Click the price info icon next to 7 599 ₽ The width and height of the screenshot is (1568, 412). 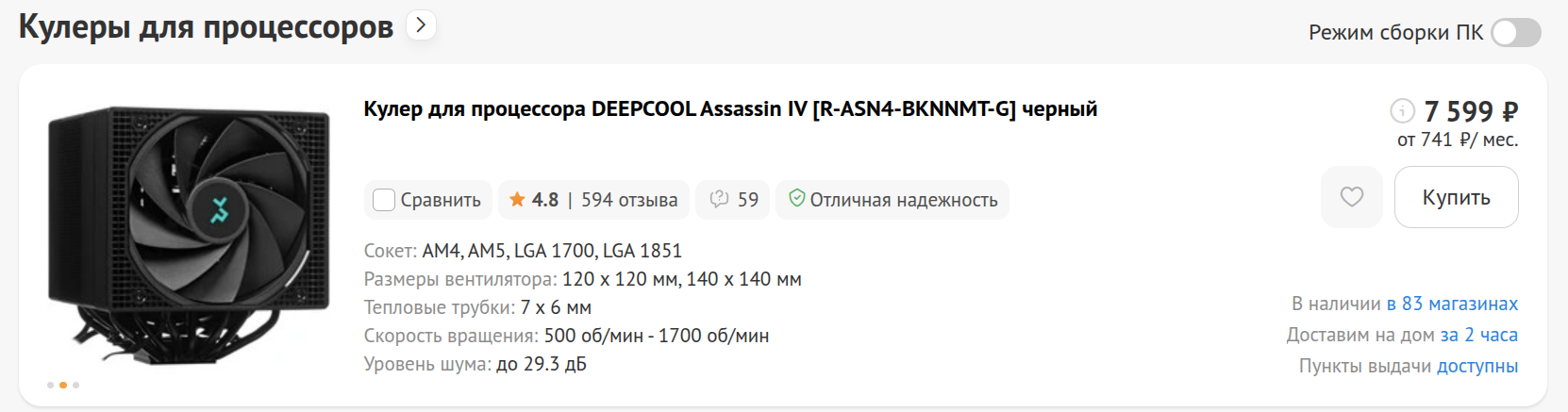tap(1402, 111)
